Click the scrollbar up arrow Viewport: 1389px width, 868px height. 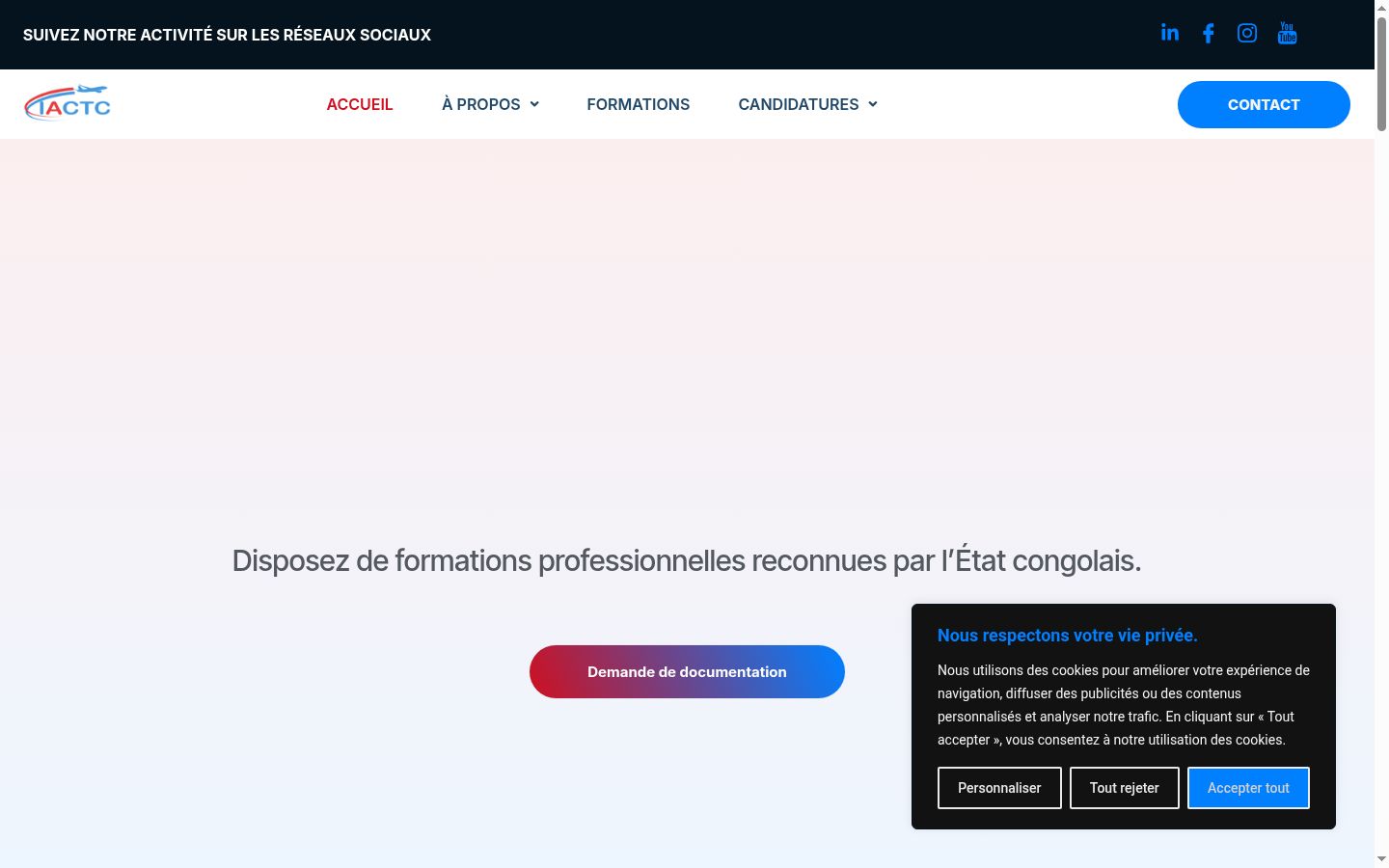1381,7
